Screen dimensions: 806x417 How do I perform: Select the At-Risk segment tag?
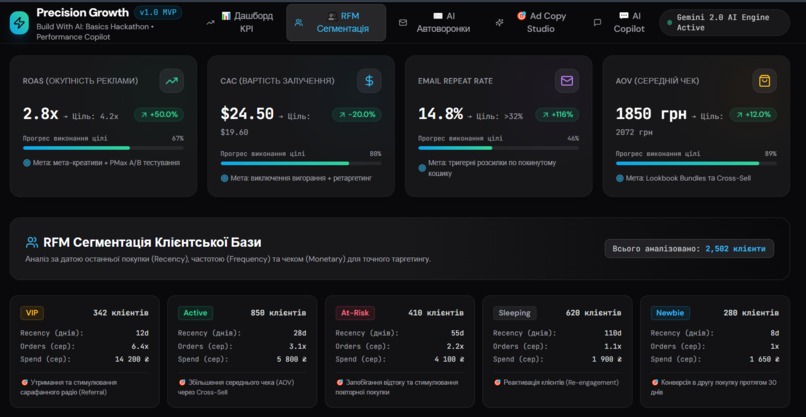pos(355,313)
